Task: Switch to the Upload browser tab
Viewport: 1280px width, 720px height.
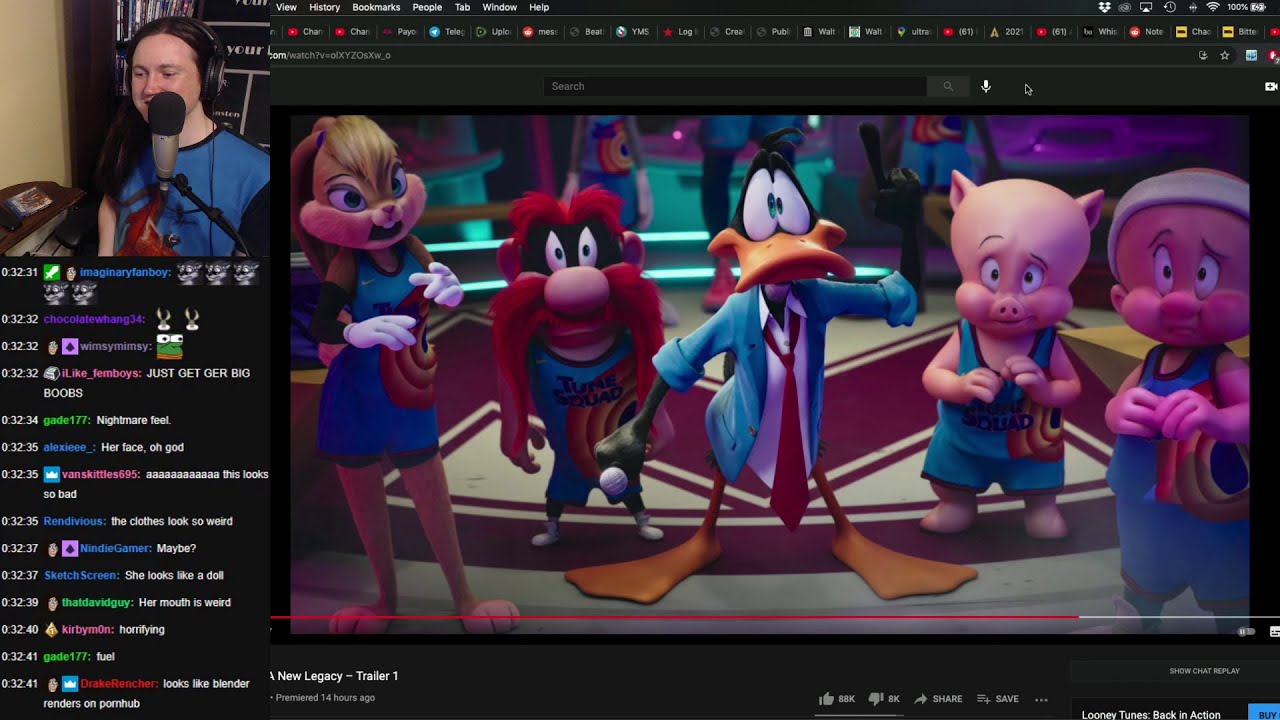Action: [494, 32]
